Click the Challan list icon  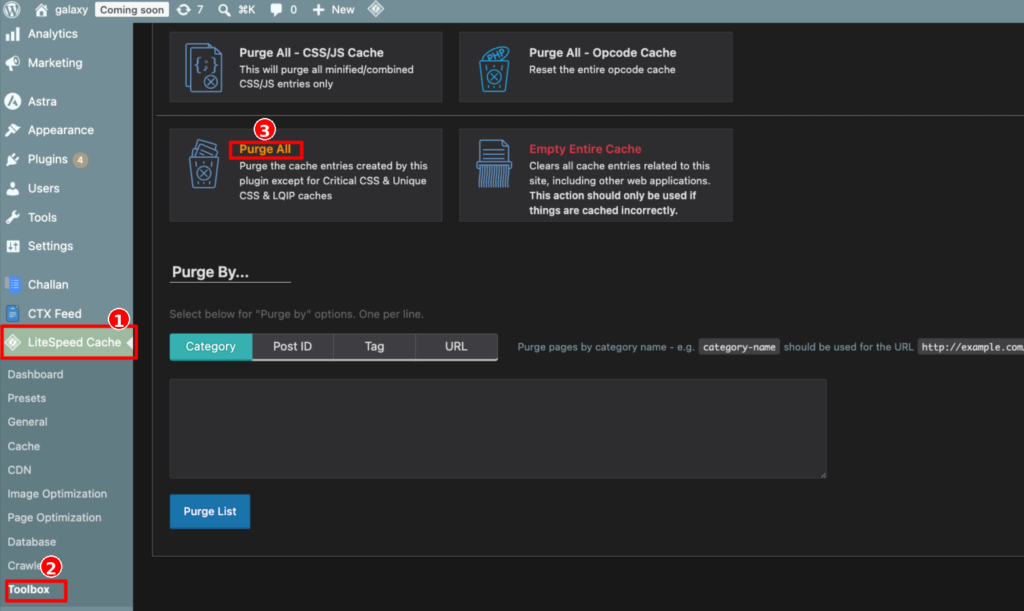[x=12, y=284]
